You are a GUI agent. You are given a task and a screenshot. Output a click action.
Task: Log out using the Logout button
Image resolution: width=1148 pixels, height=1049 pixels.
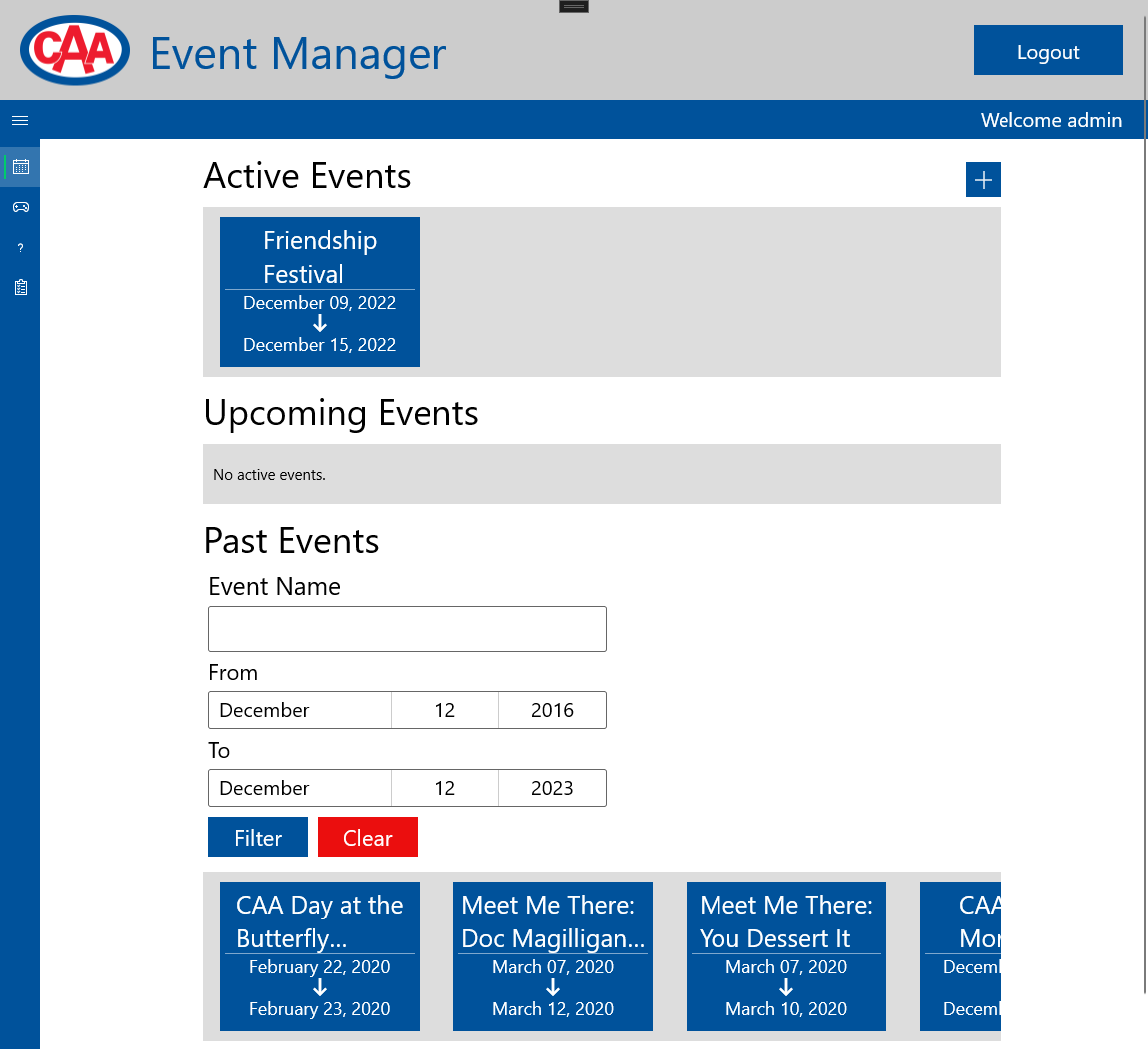(x=1047, y=51)
